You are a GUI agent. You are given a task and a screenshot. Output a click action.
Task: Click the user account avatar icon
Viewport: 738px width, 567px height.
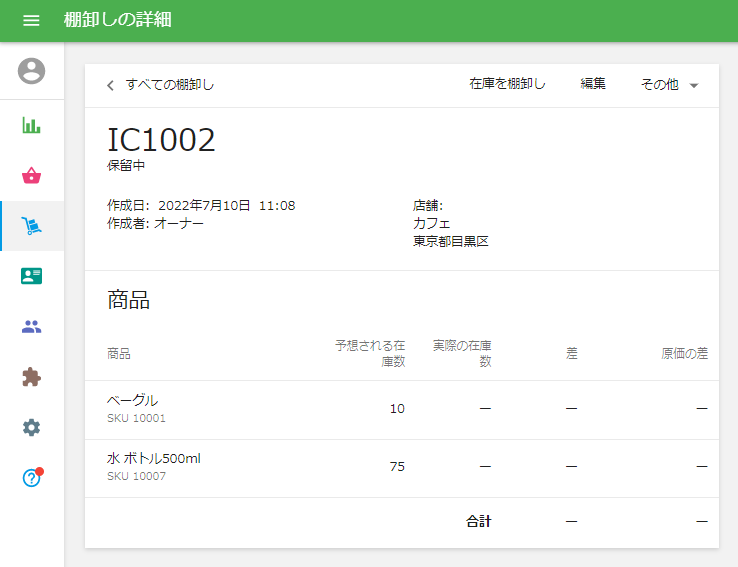click(x=32, y=71)
